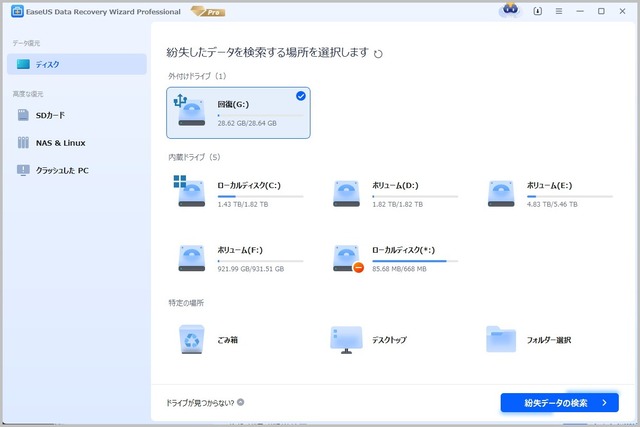Viewport: 640px width, 427px height.
Task: Click the ローカルディスク(C:) label
Action: click(x=249, y=185)
